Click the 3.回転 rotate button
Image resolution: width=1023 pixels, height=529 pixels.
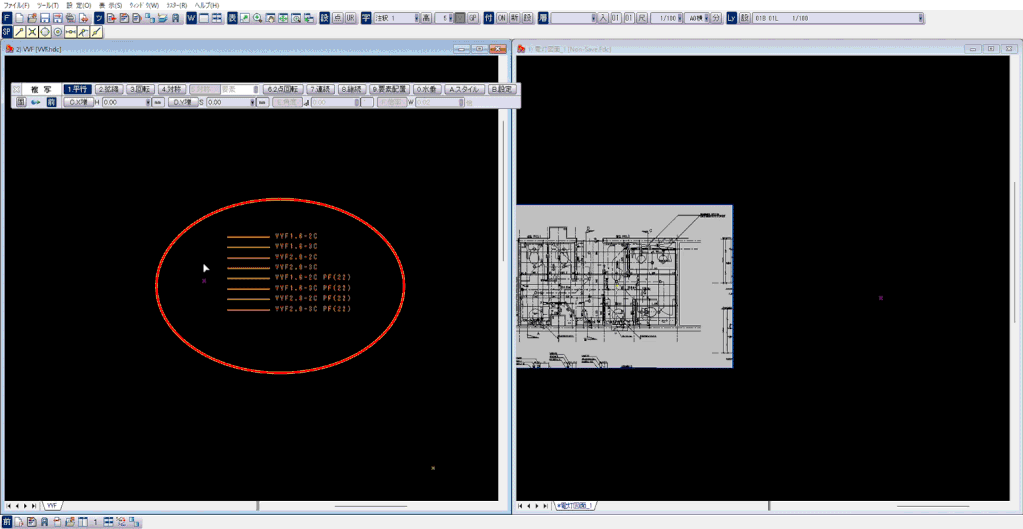139,89
